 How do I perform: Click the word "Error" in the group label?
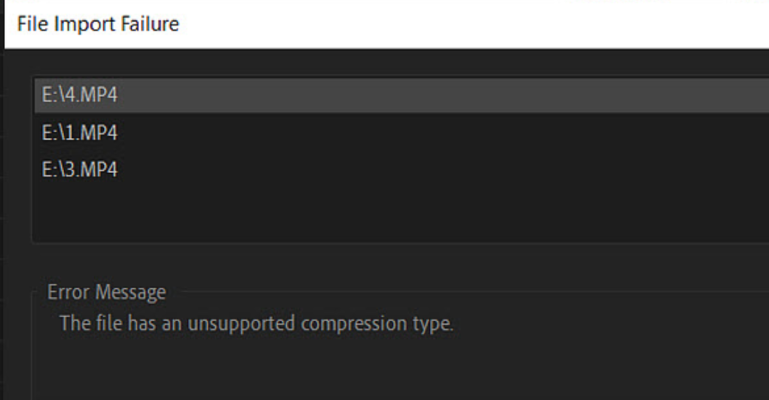point(68,293)
